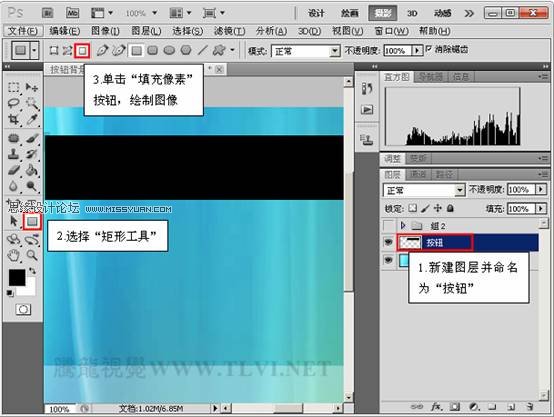Choose Pen tool in options bar

pyautogui.click(x=102, y=50)
